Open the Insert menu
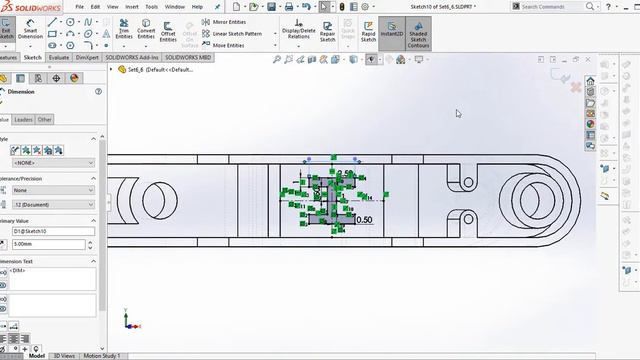This screenshot has height=360, width=640. pos(131,7)
